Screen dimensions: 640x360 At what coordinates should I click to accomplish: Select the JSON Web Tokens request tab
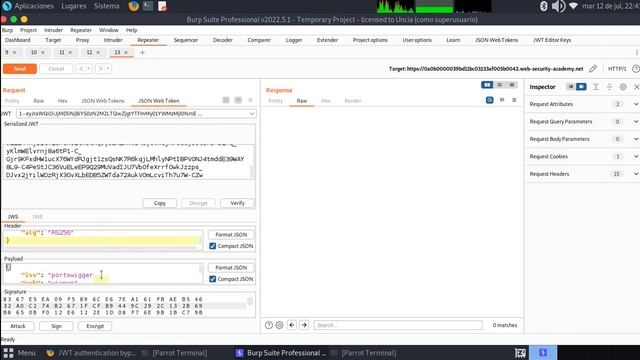coord(102,101)
